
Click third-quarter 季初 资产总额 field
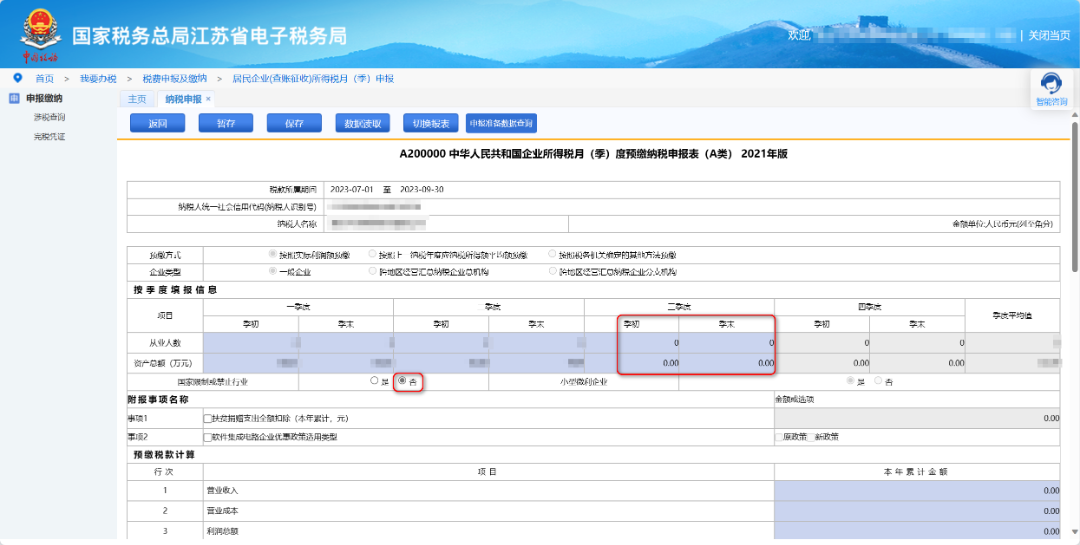(x=632, y=362)
